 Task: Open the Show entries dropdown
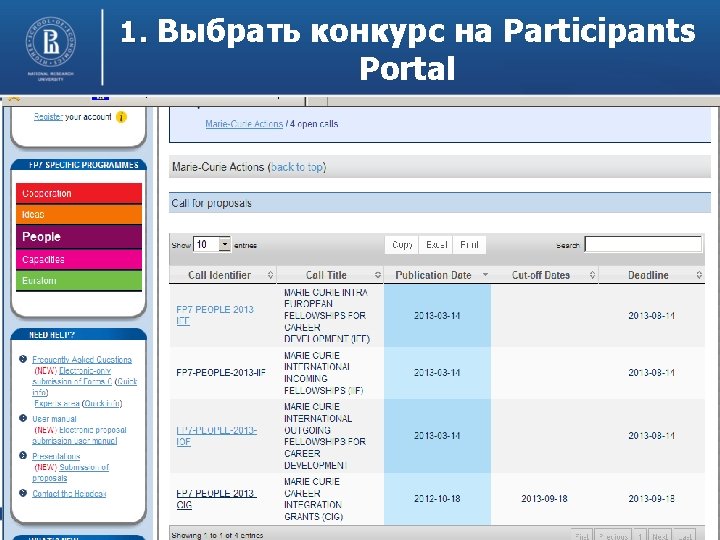[x=212, y=244]
